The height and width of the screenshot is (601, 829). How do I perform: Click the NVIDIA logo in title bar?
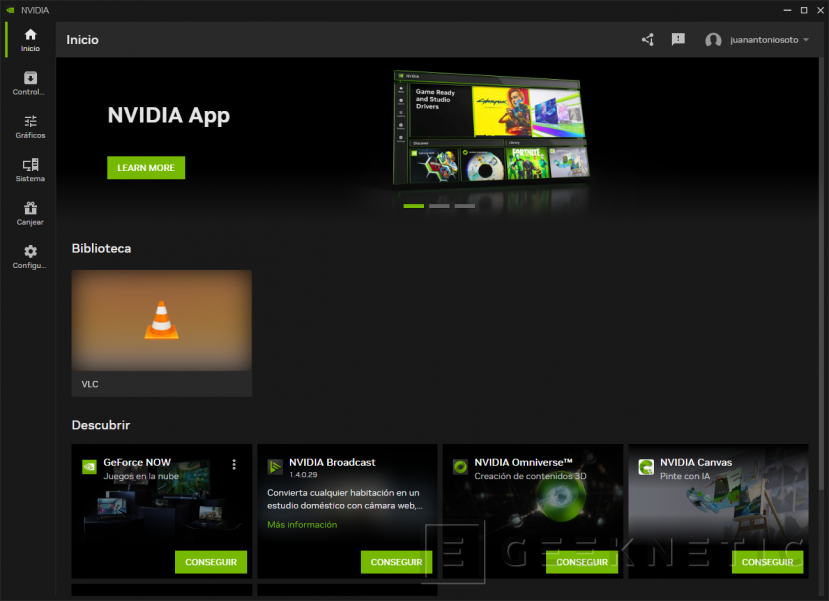point(10,10)
